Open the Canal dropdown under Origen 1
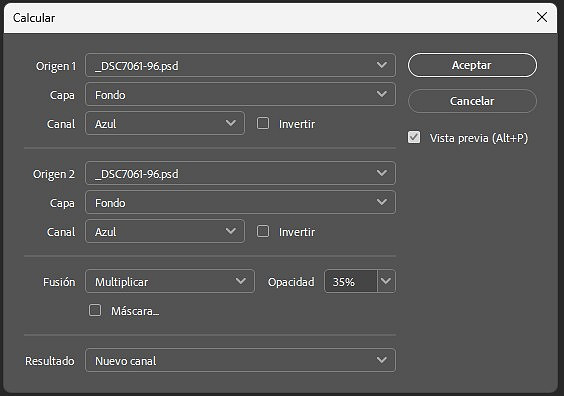Image resolution: width=564 pixels, height=396 pixels. pos(165,123)
